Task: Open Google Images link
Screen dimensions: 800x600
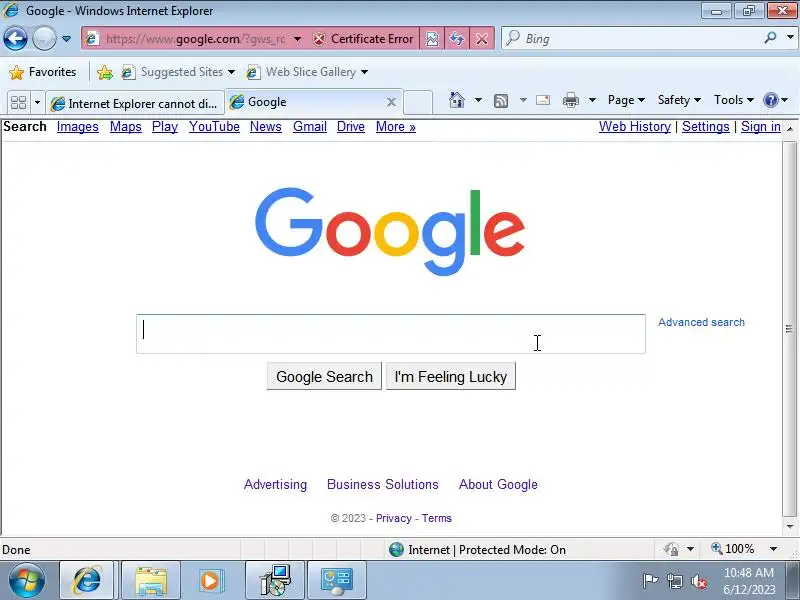Action: 78,127
